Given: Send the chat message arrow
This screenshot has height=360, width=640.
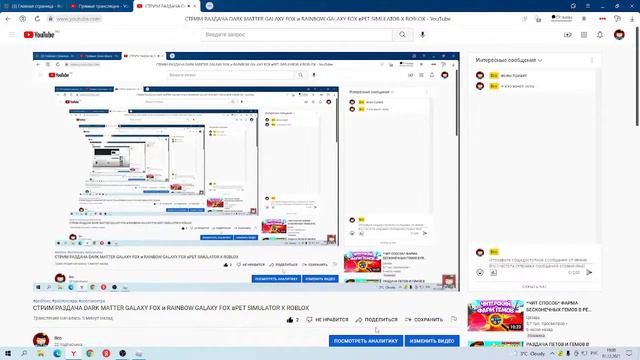Looking at the screenshot, I should (x=589, y=272).
